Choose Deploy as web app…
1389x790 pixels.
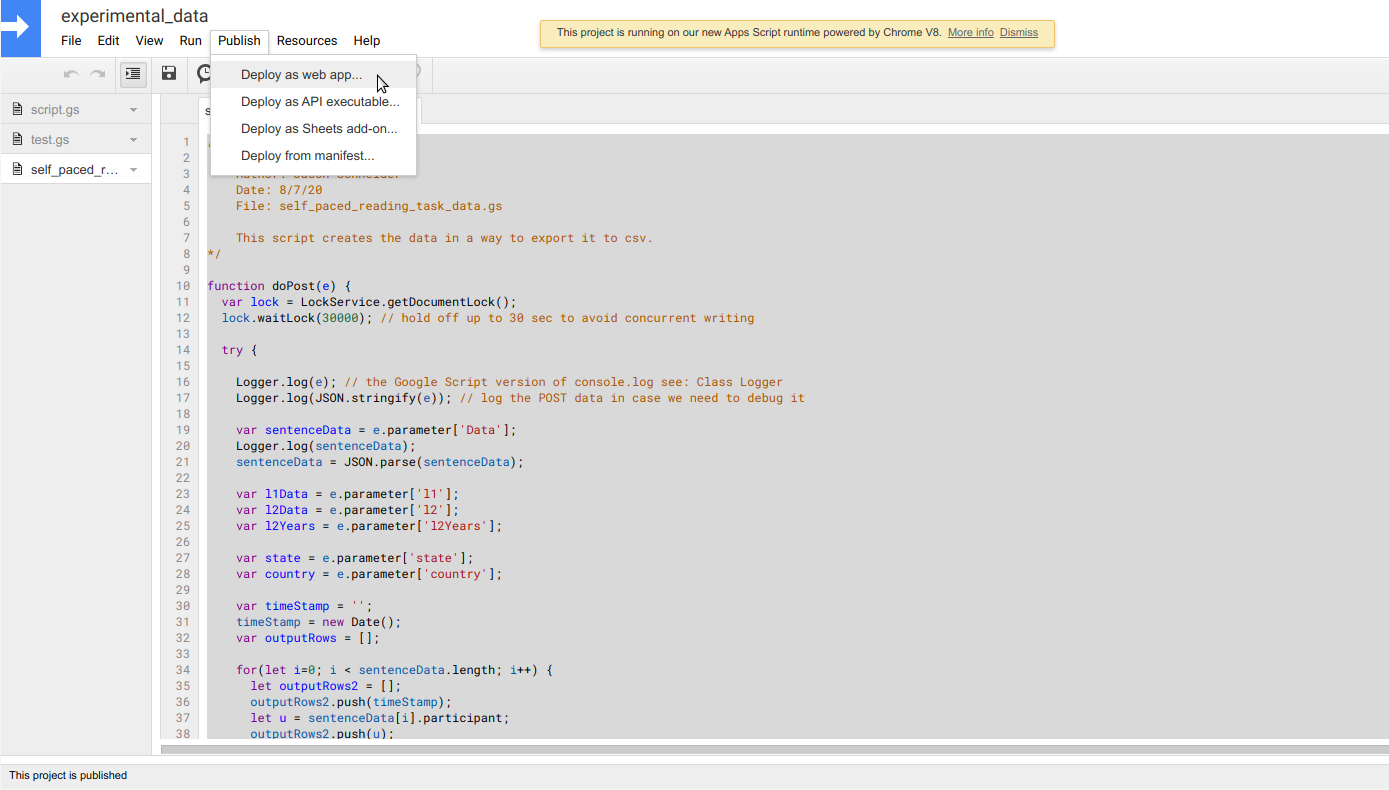point(313,75)
